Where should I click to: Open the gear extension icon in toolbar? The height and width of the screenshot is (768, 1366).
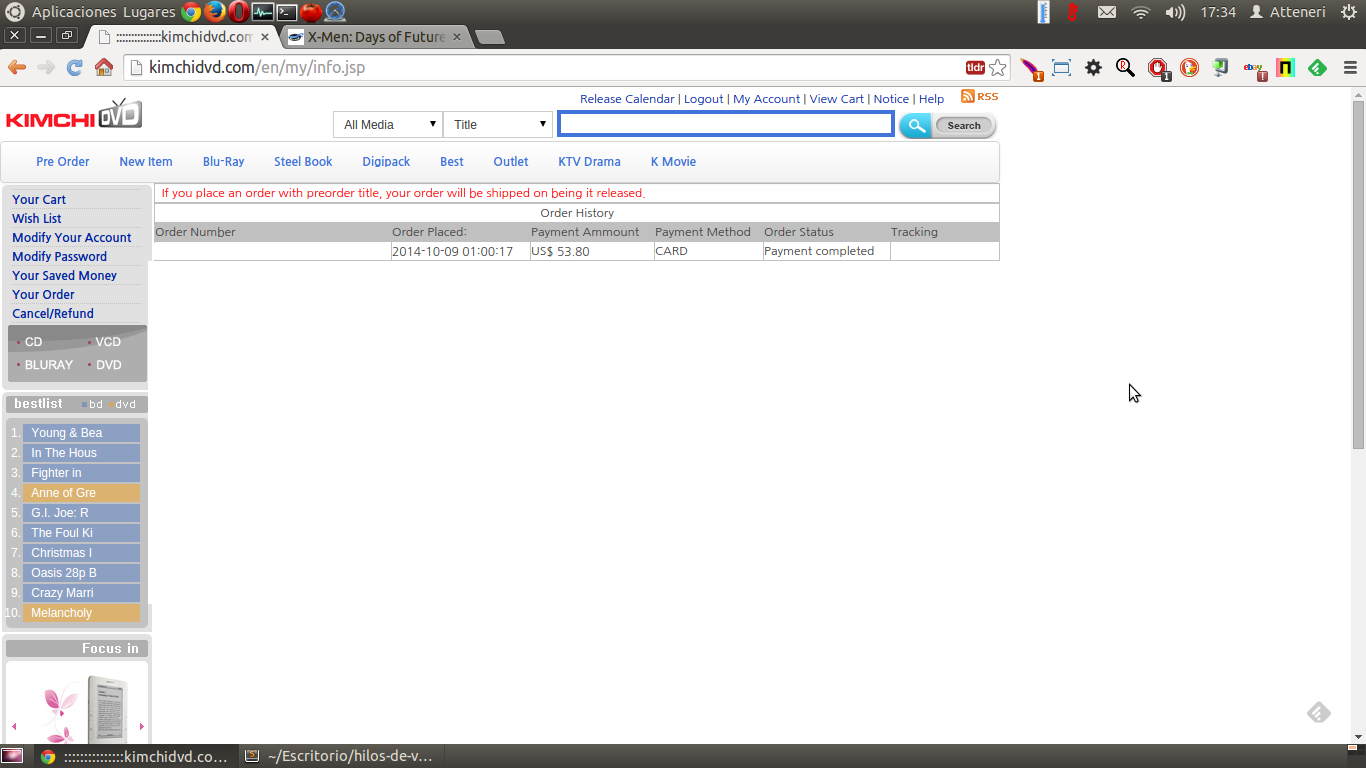(1093, 68)
